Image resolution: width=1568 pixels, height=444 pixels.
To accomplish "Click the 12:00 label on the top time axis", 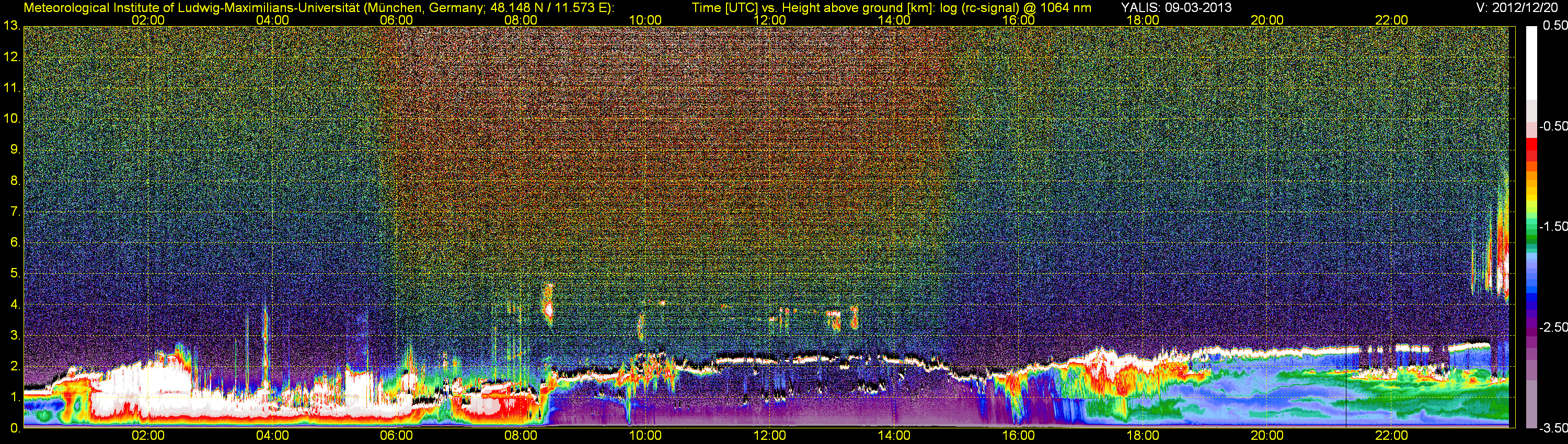I will [769, 20].
